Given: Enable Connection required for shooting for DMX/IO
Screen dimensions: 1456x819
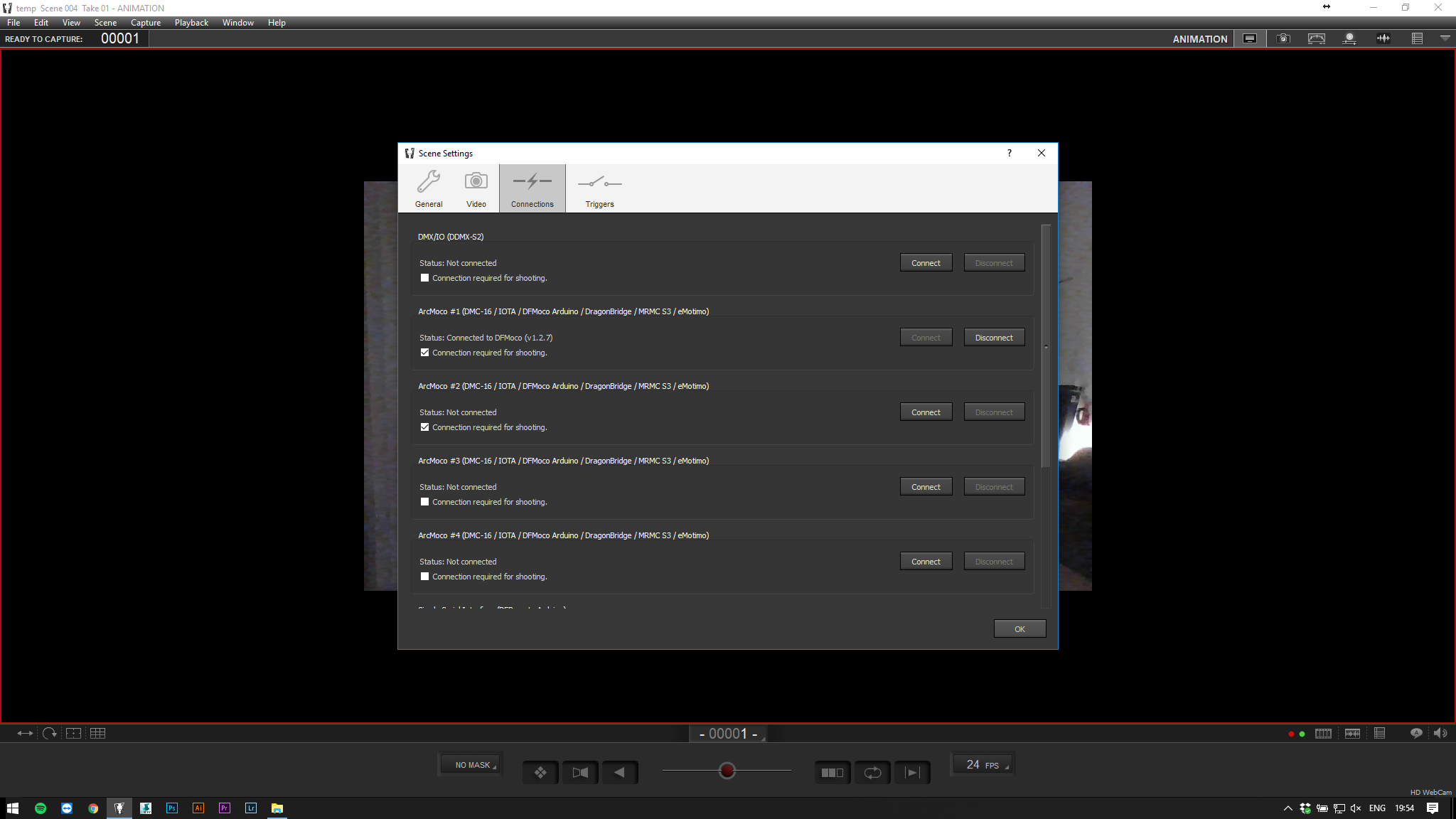Looking at the screenshot, I should tap(425, 277).
